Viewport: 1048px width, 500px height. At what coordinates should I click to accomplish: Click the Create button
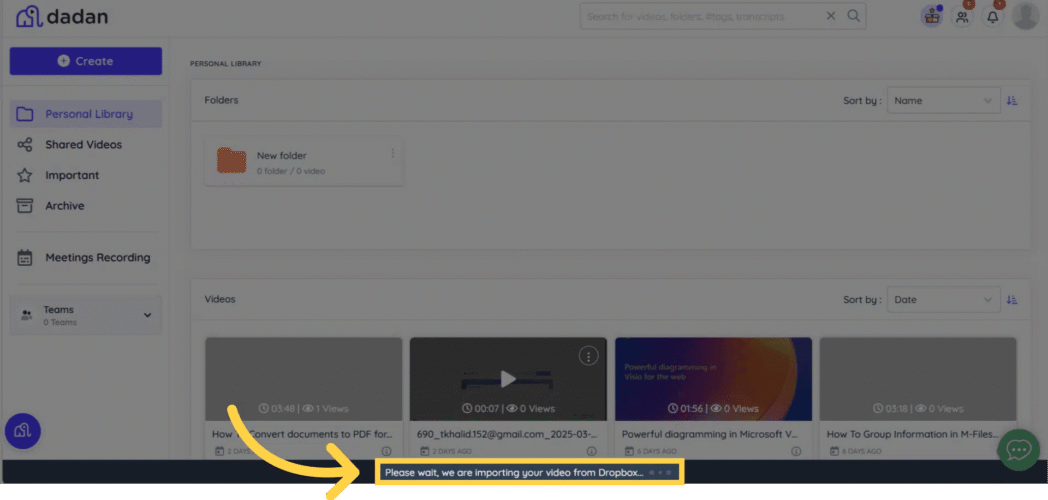pyautogui.click(x=86, y=61)
